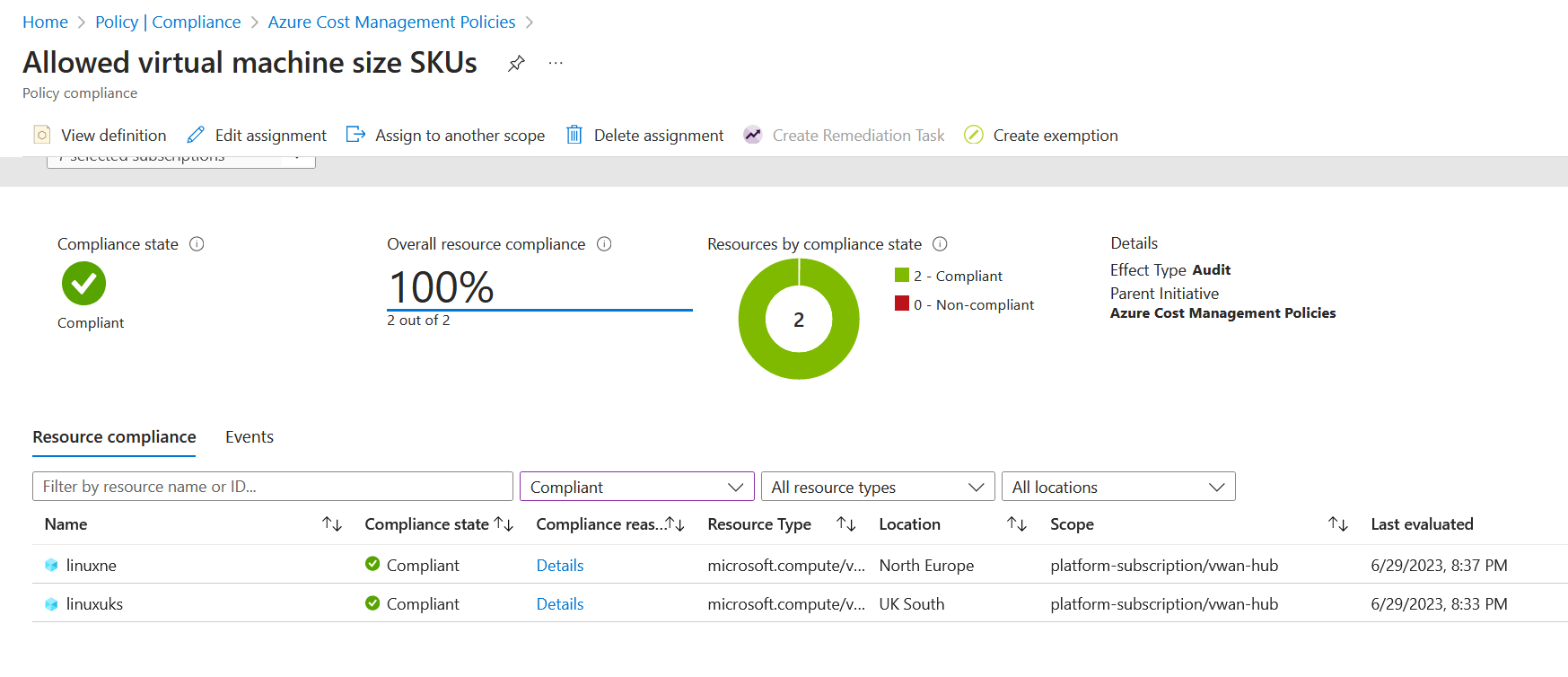Open the Compliant state filter dropdown
1568x677 pixels.
pos(637,487)
